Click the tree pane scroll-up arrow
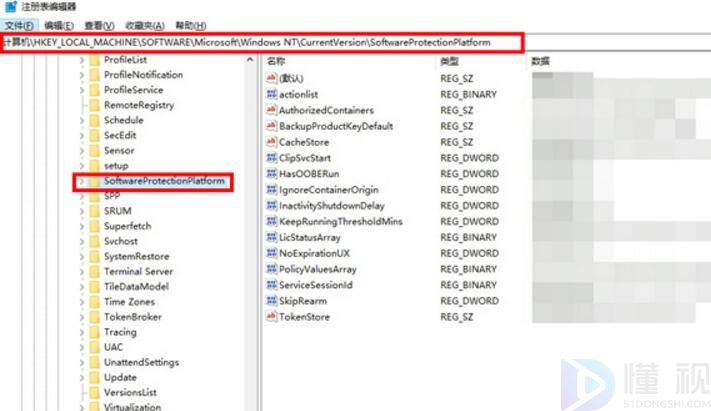 coord(250,60)
